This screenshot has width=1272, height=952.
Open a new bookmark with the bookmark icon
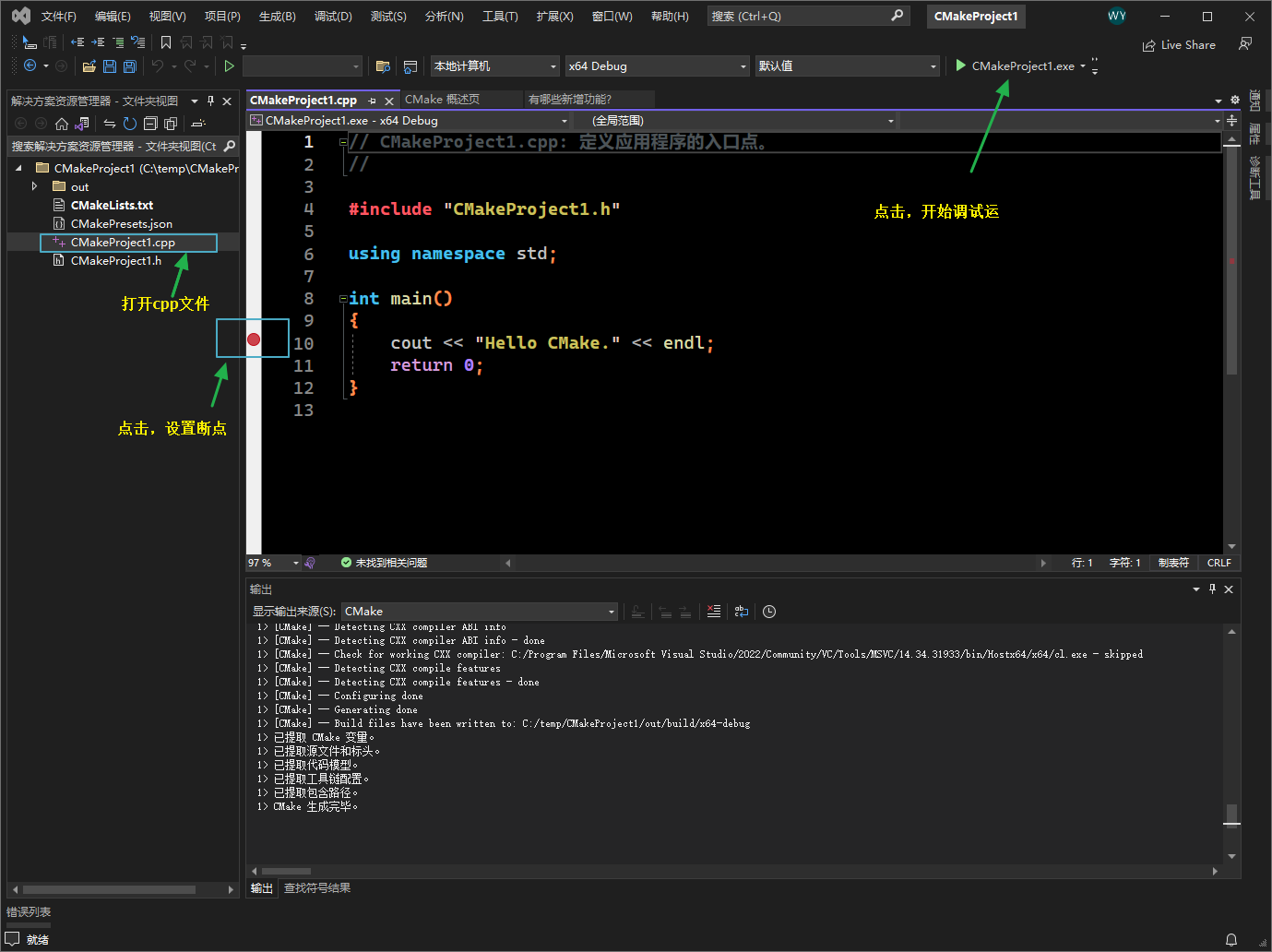166,42
